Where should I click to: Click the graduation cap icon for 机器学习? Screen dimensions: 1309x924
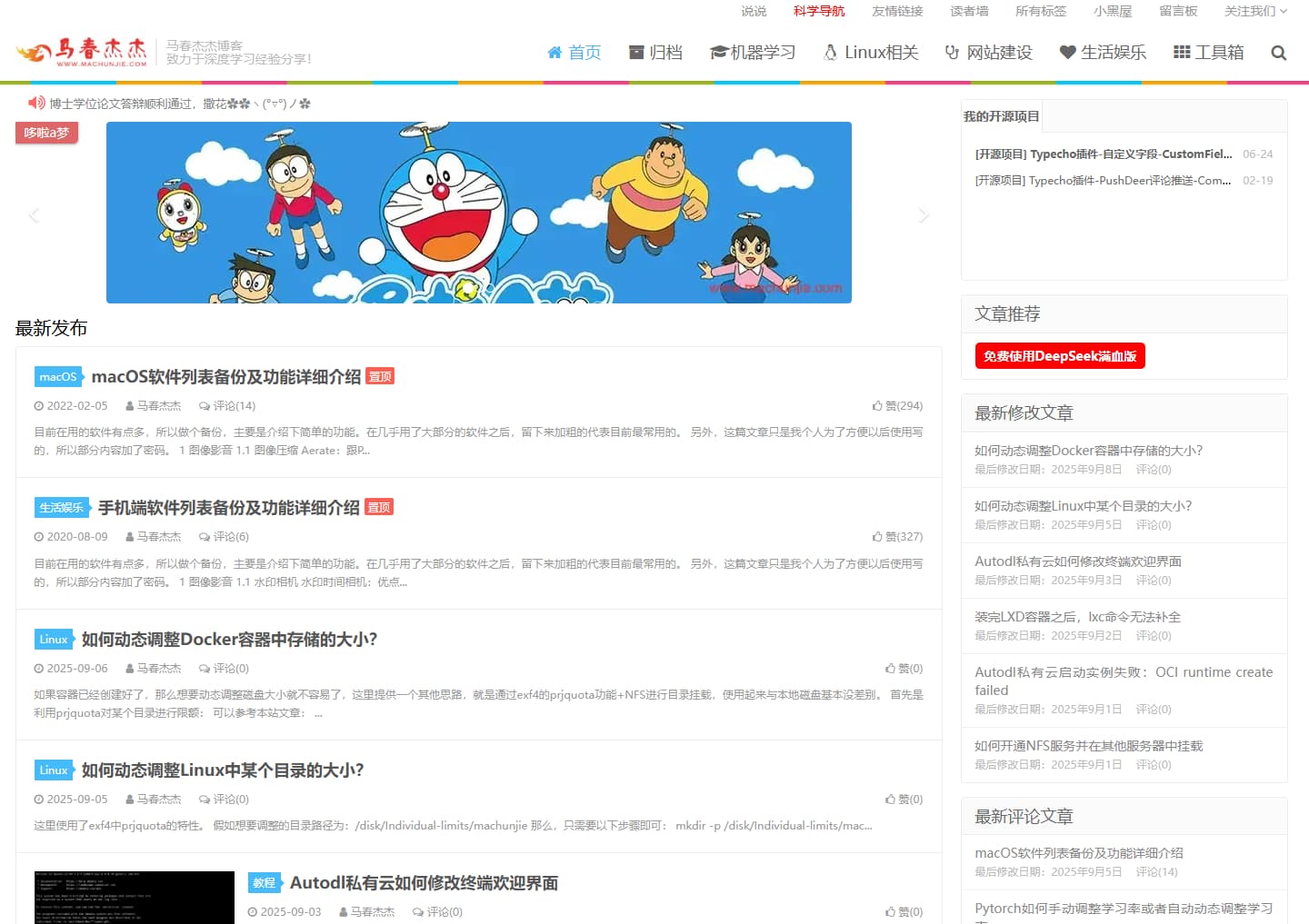(717, 52)
